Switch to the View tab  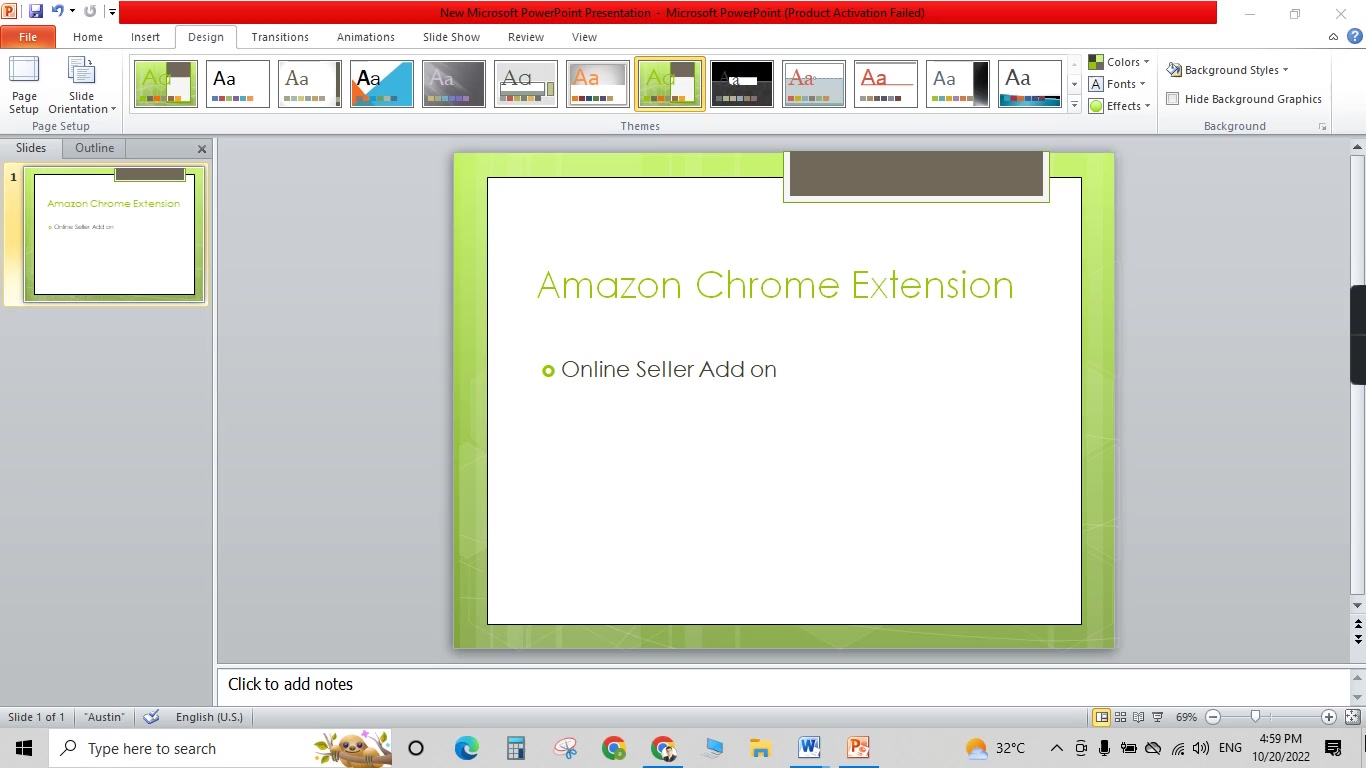(x=584, y=37)
